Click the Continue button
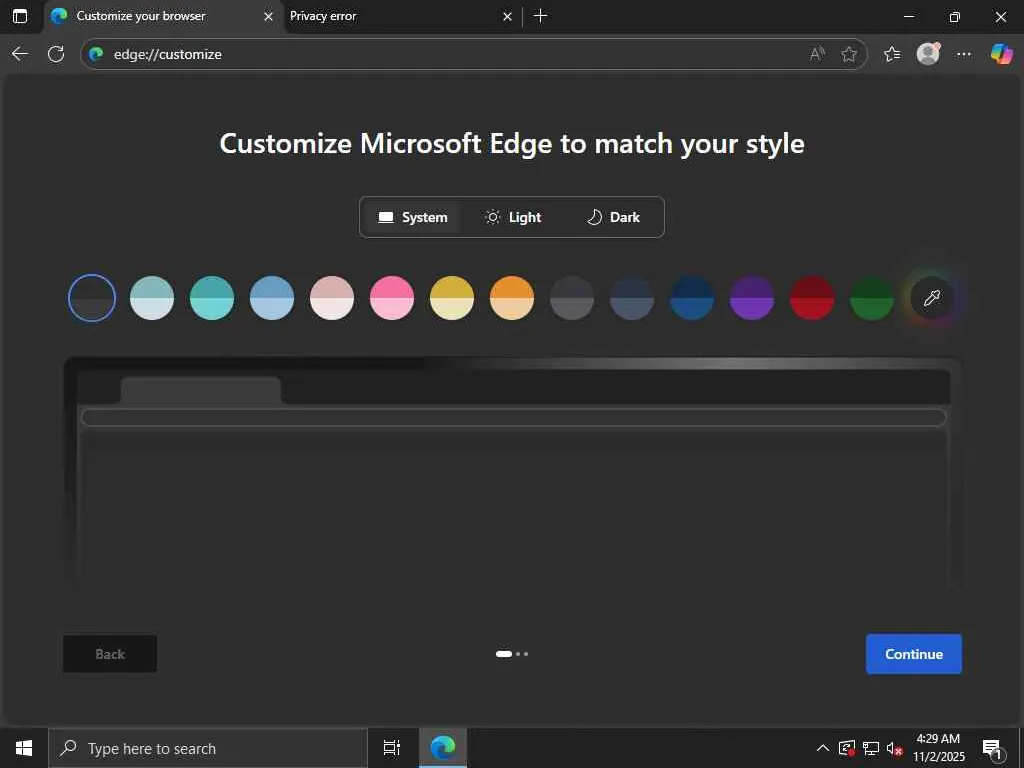The width and height of the screenshot is (1024, 768). pos(914,654)
